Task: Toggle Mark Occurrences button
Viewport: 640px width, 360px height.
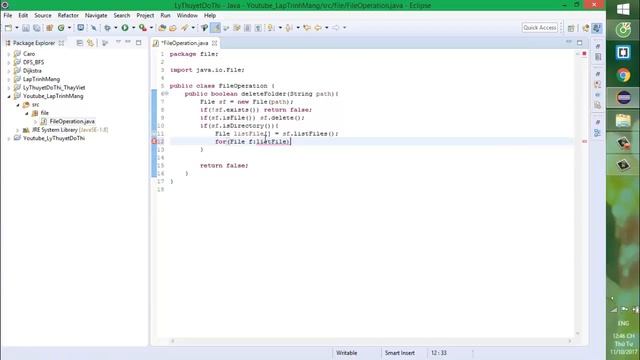Action: tap(216, 28)
